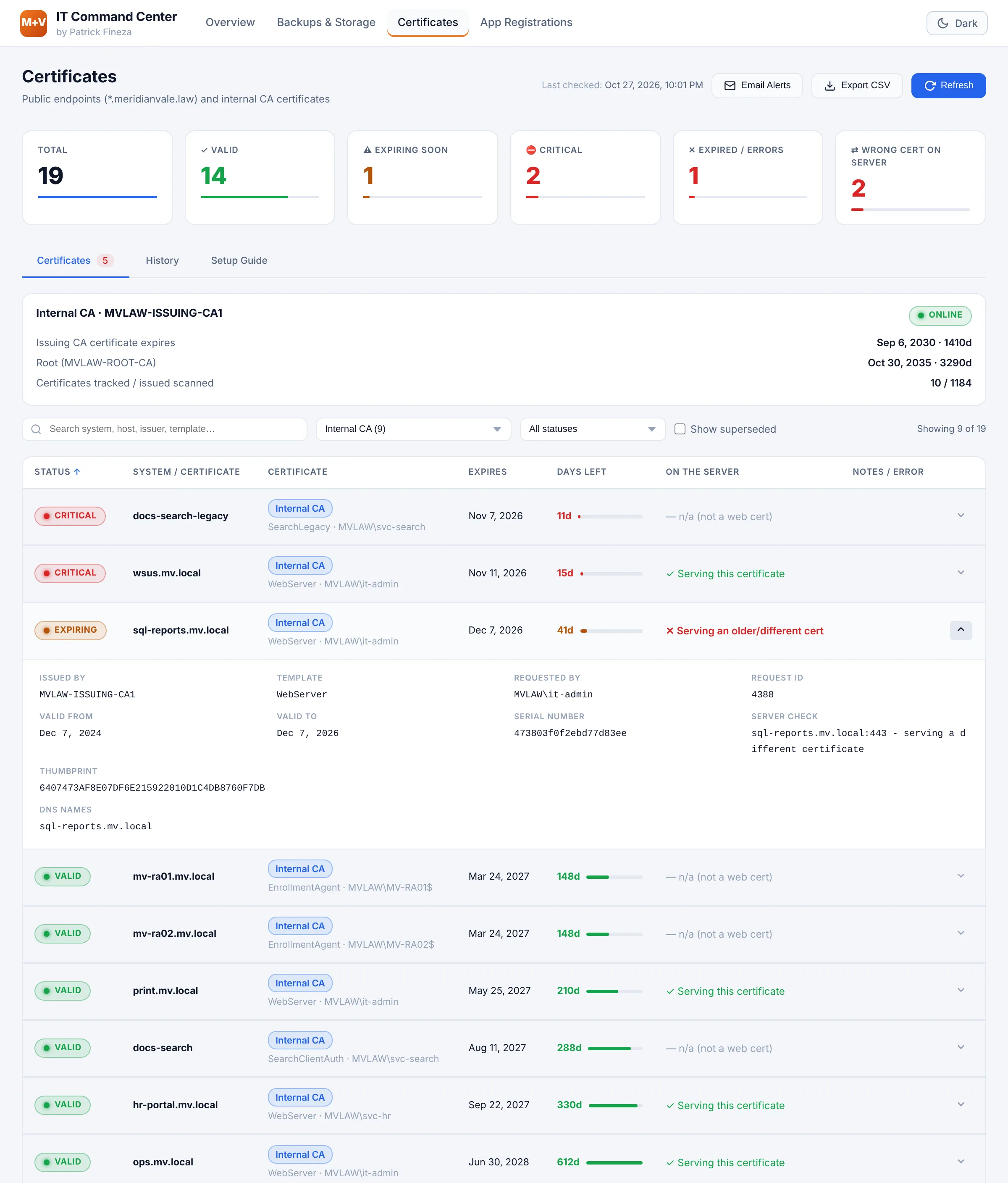Click the swap arrows icon on Wrong Cert card

[854, 150]
